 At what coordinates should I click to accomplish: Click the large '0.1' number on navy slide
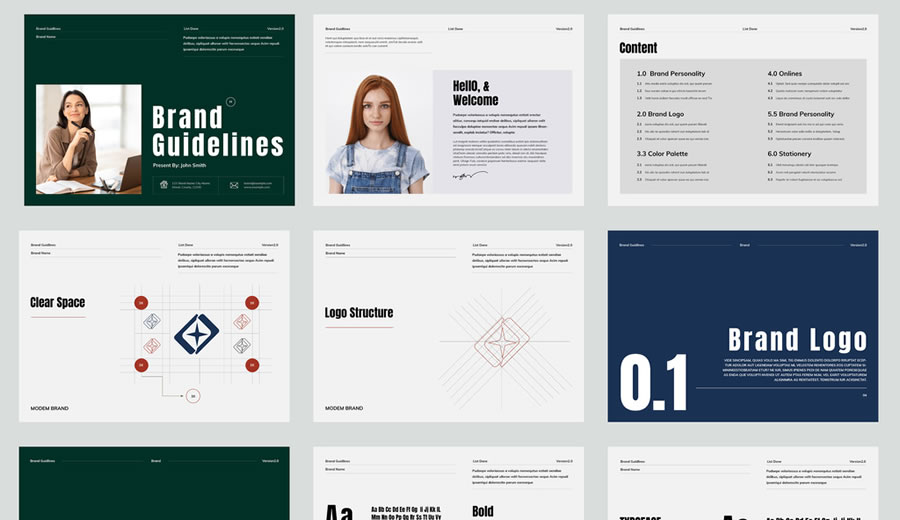(653, 382)
